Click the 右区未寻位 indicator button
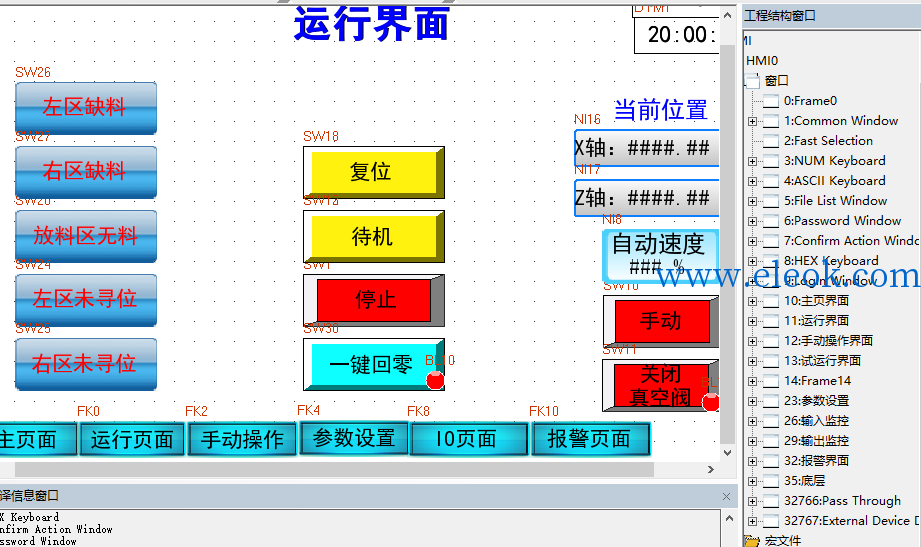The height and width of the screenshot is (547, 921). [x=86, y=364]
